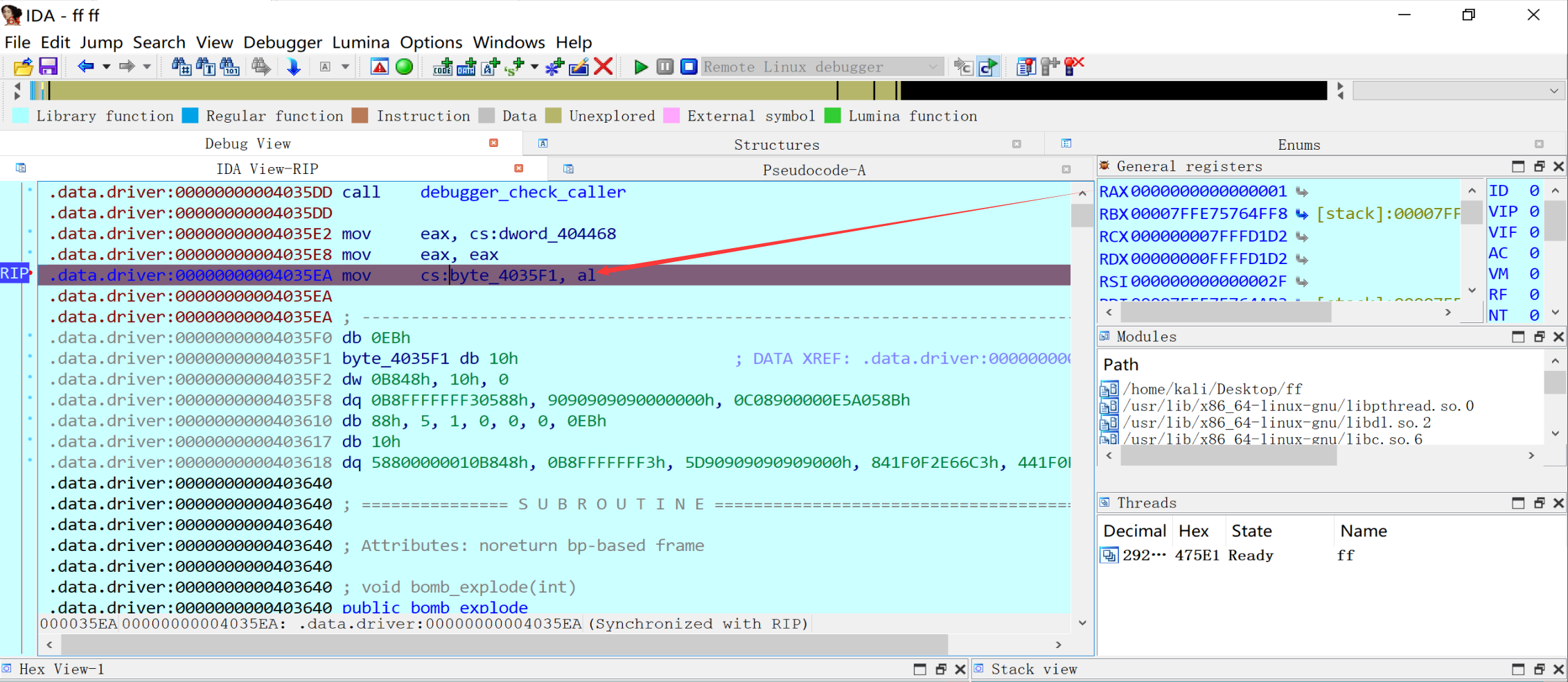Click the blue asterisk array icon

pyautogui.click(x=554, y=67)
